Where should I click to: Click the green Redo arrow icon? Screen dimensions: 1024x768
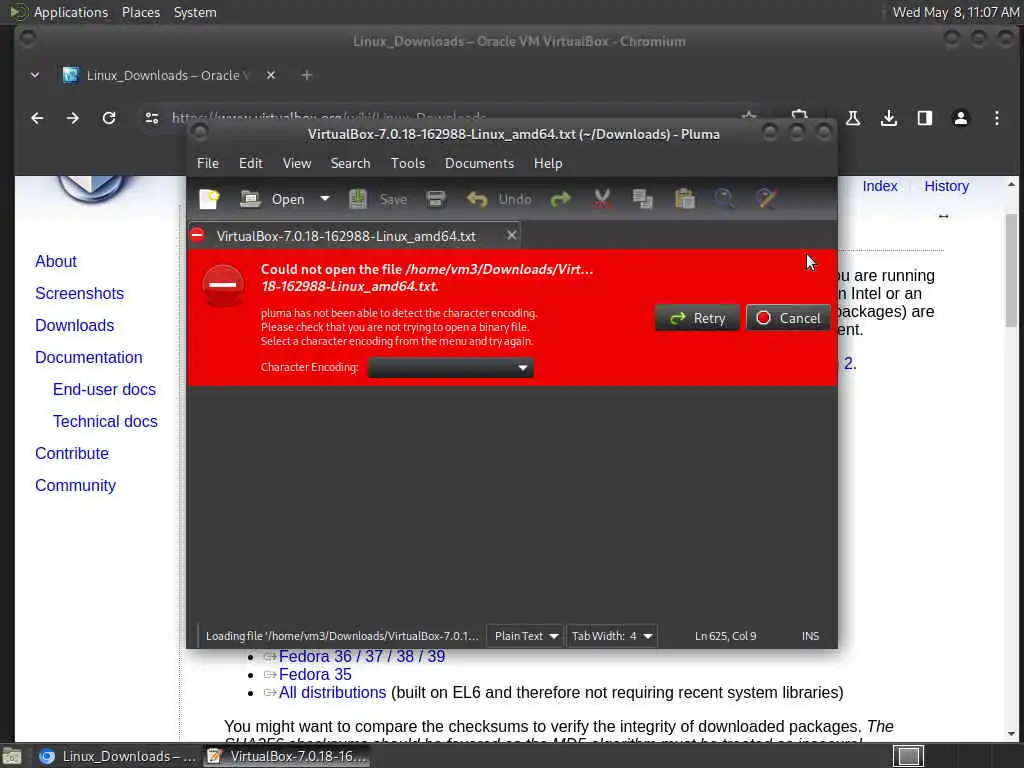[x=560, y=199]
